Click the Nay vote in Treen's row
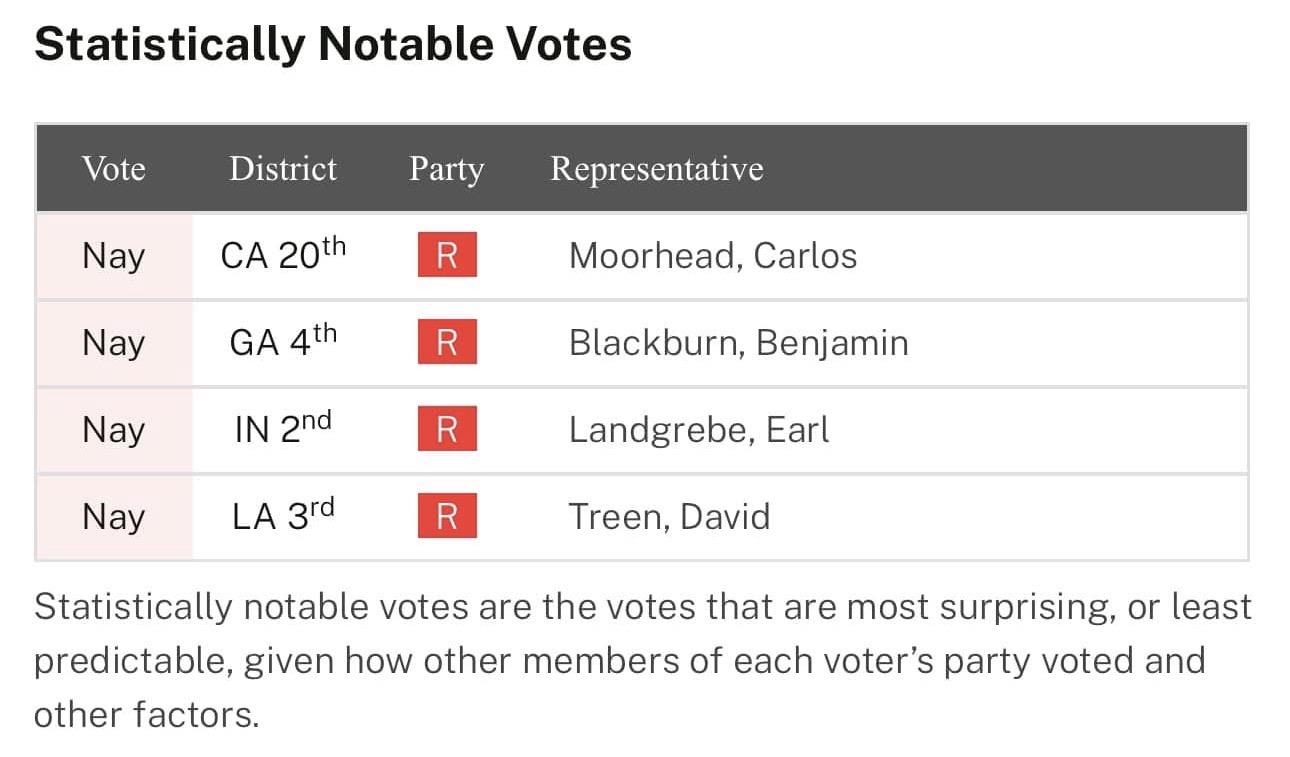This screenshot has height=757, width=1290. tap(113, 517)
